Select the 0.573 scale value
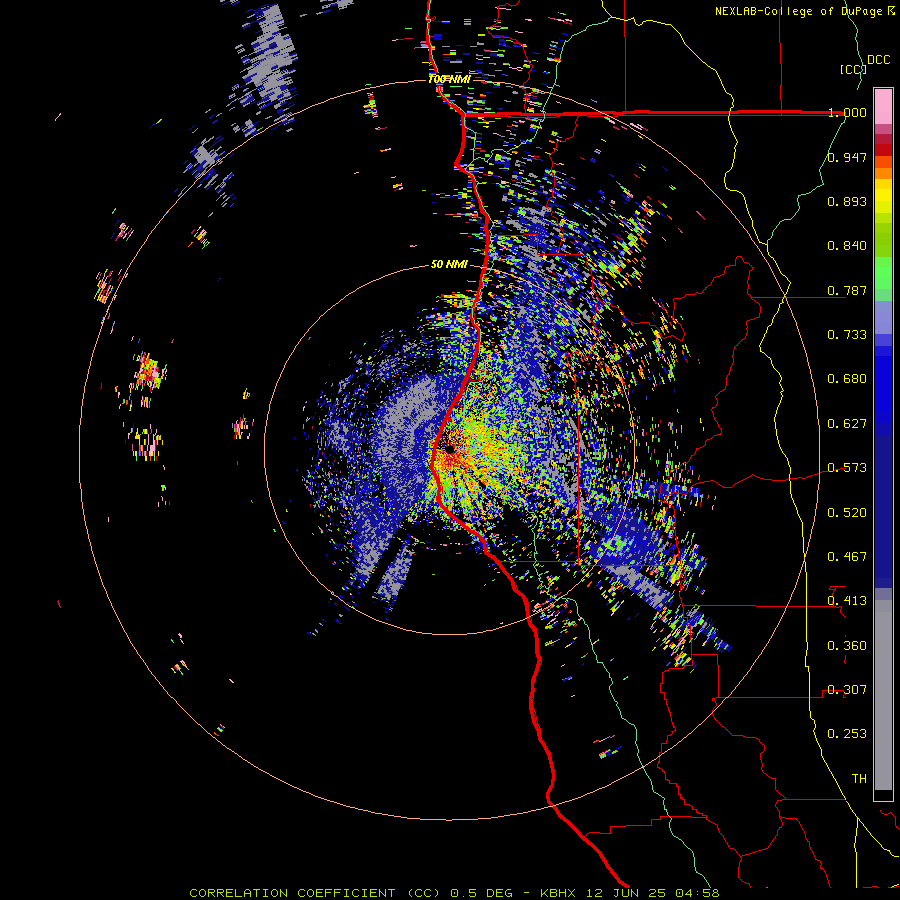The width and height of the screenshot is (900, 900). coord(847,468)
